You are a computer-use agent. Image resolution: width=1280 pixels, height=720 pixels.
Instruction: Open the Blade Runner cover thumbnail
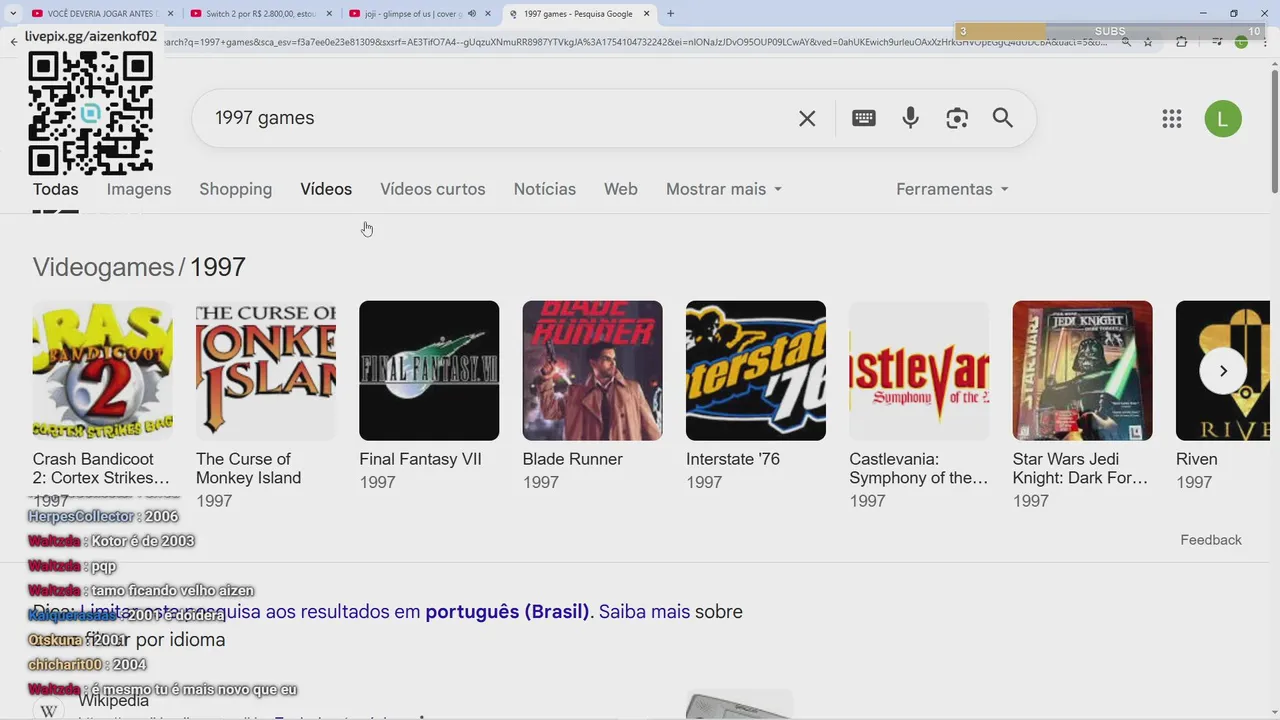pos(592,370)
